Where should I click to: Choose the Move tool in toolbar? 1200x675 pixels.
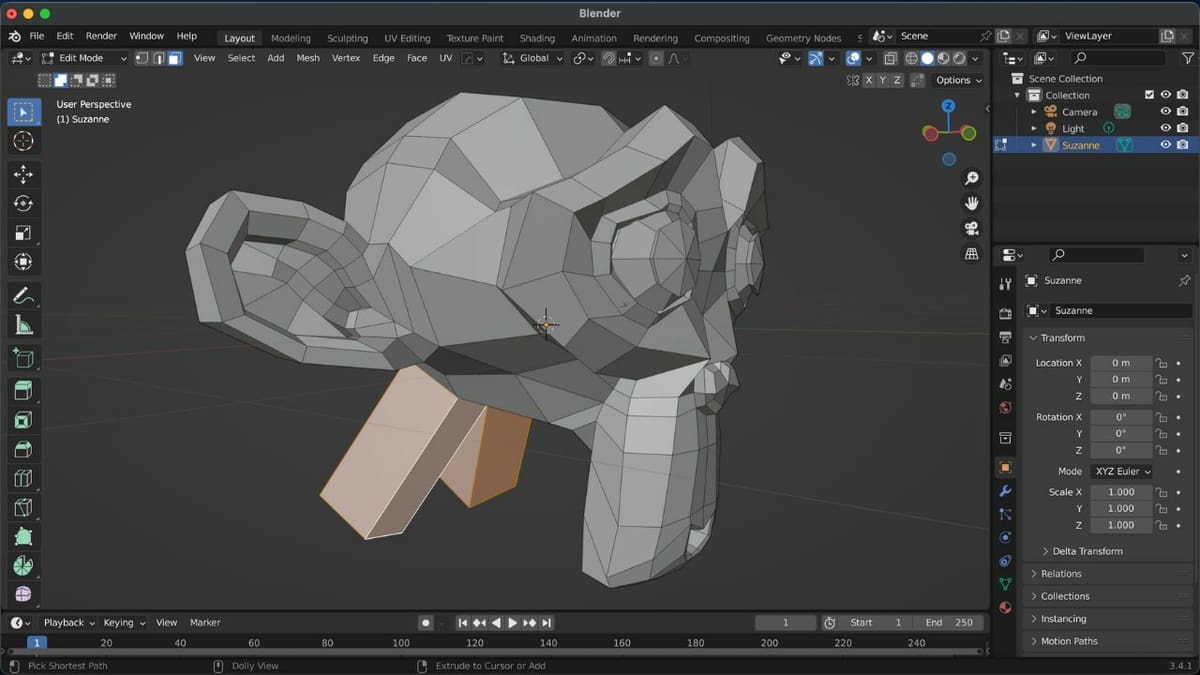point(24,174)
